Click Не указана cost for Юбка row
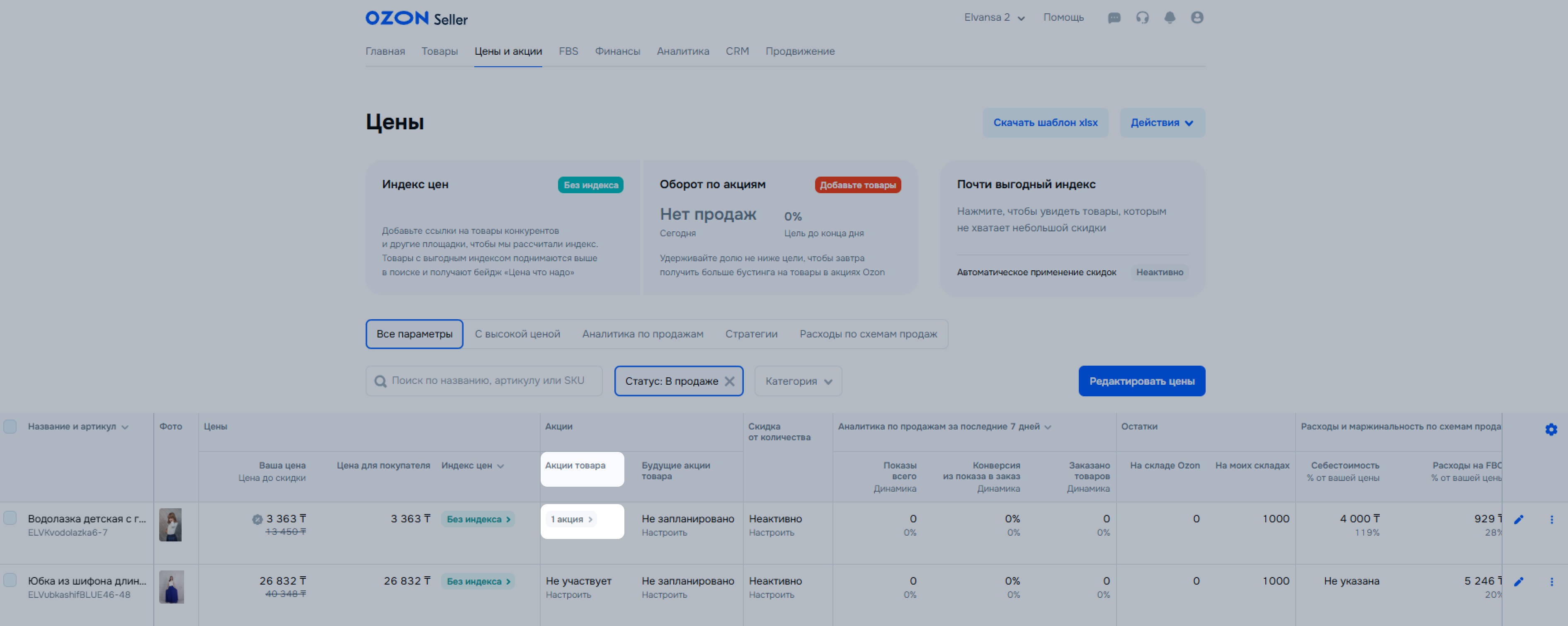 [1351, 581]
